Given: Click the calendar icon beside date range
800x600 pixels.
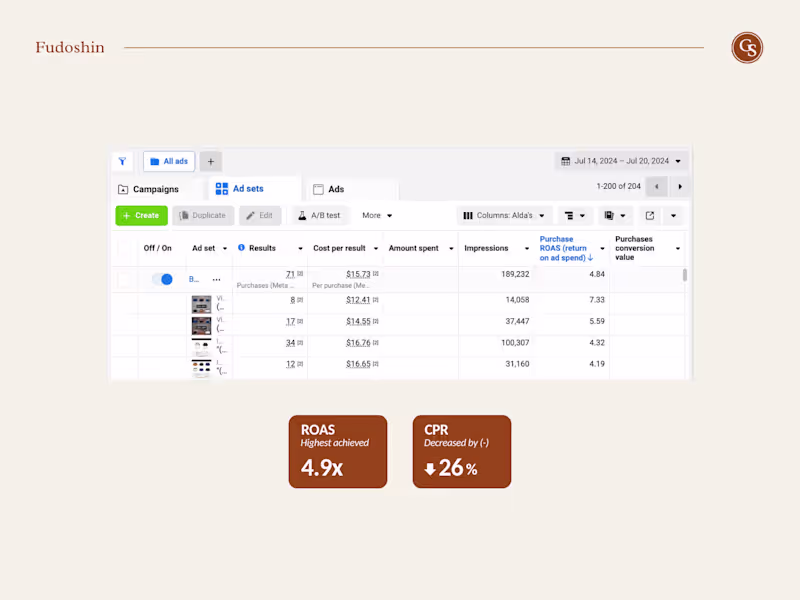Looking at the screenshot, I should click(x=565, y=161).
